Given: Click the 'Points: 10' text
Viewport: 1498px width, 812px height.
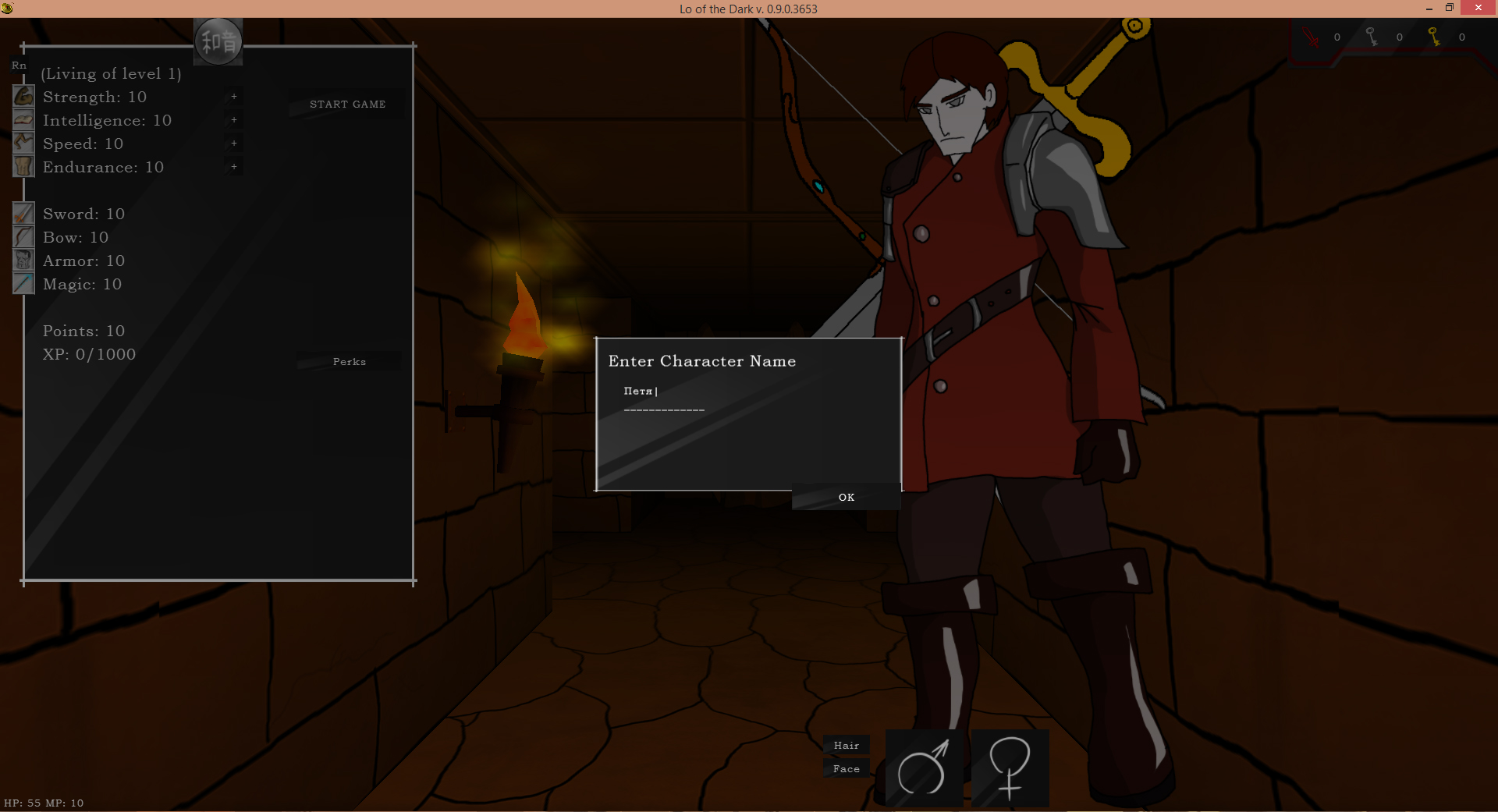Looking at the screenshot, I should click(x=83, y=331).
